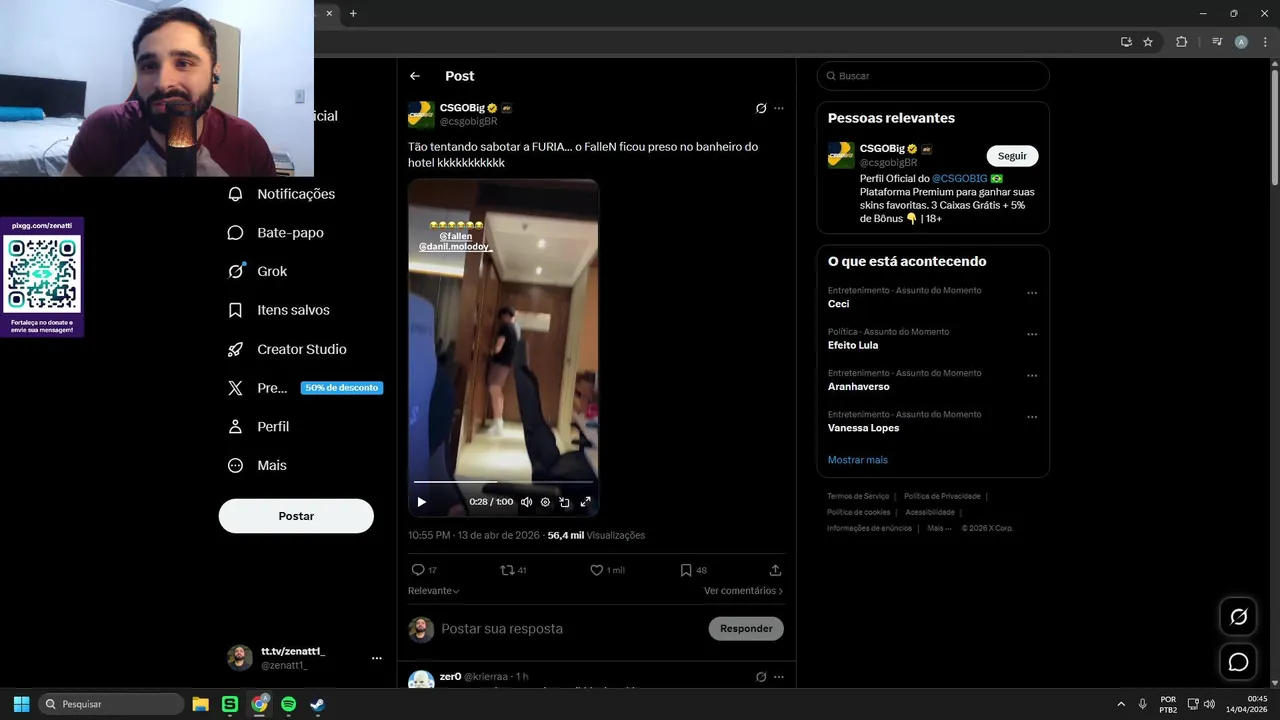
Task: Click the Buscar search field
Action: point(933,76)
